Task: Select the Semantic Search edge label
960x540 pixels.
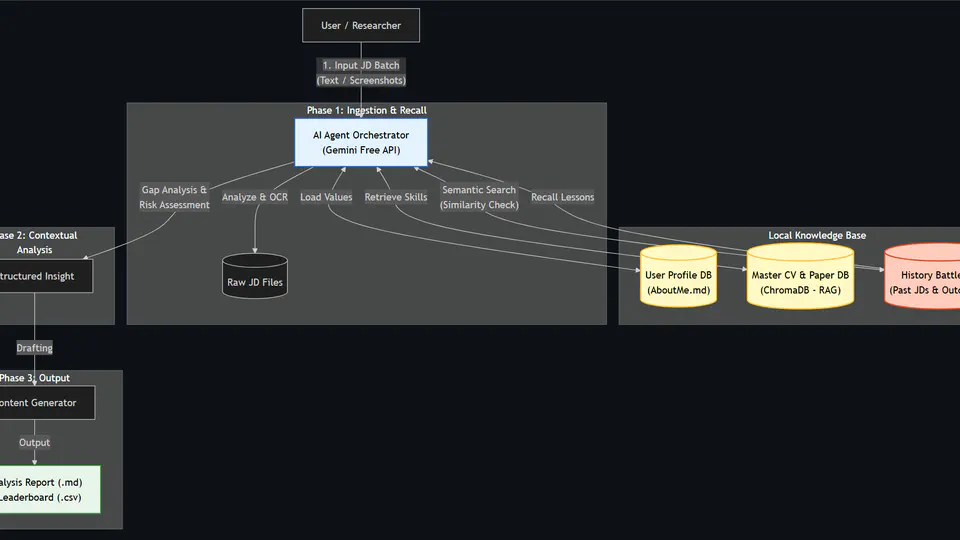Action: (x=479, y=197)
